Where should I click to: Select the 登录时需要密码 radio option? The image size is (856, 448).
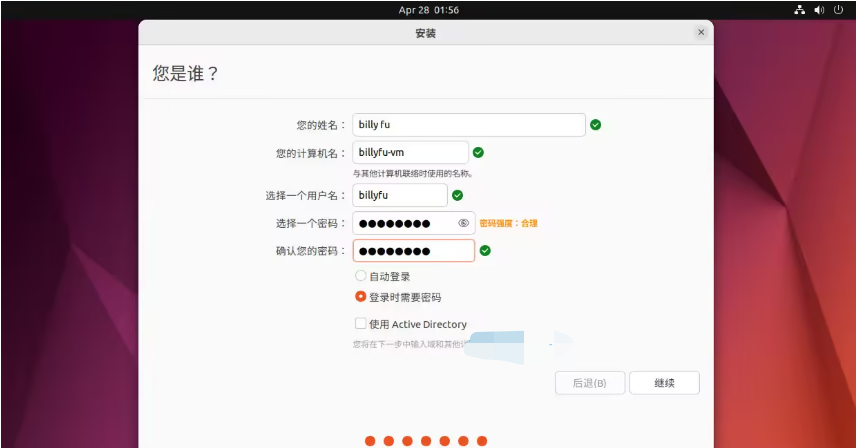tap(360, 297)
